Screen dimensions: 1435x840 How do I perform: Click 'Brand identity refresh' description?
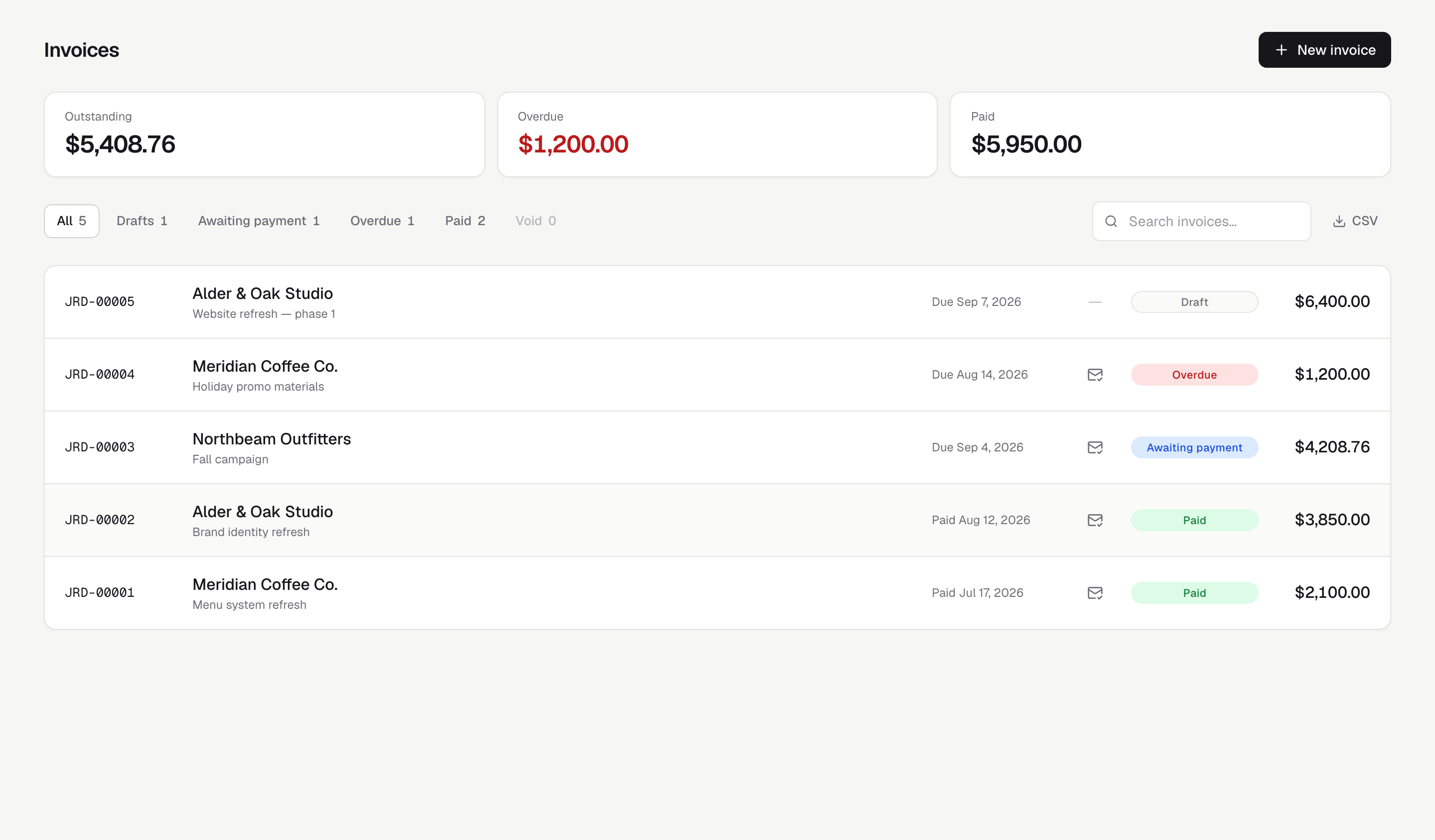251,532
